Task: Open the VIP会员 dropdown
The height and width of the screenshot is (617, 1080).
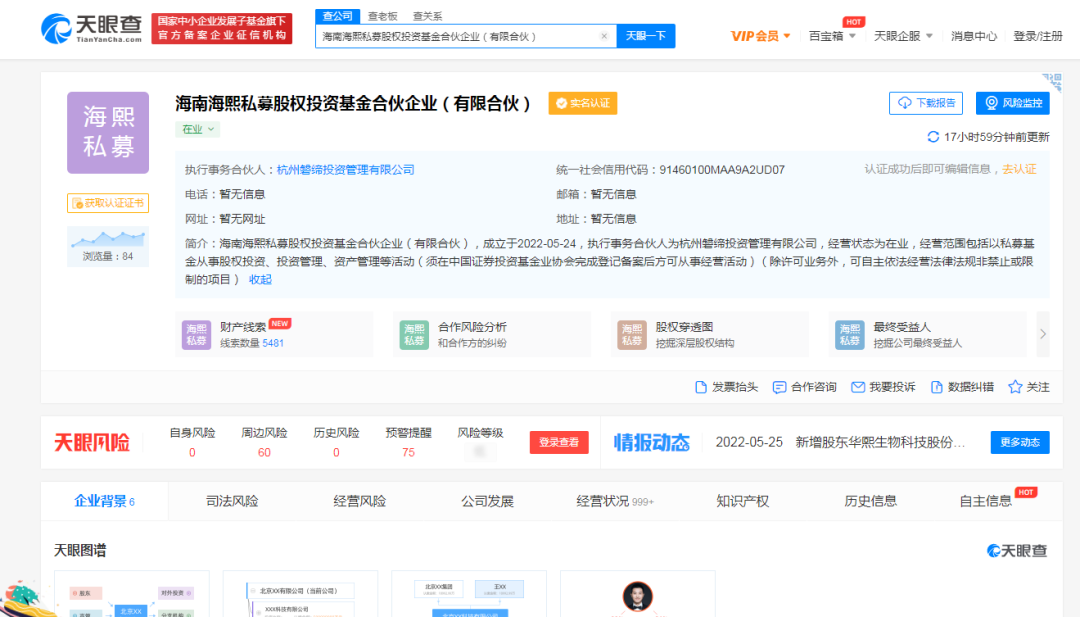Action: 760,36
